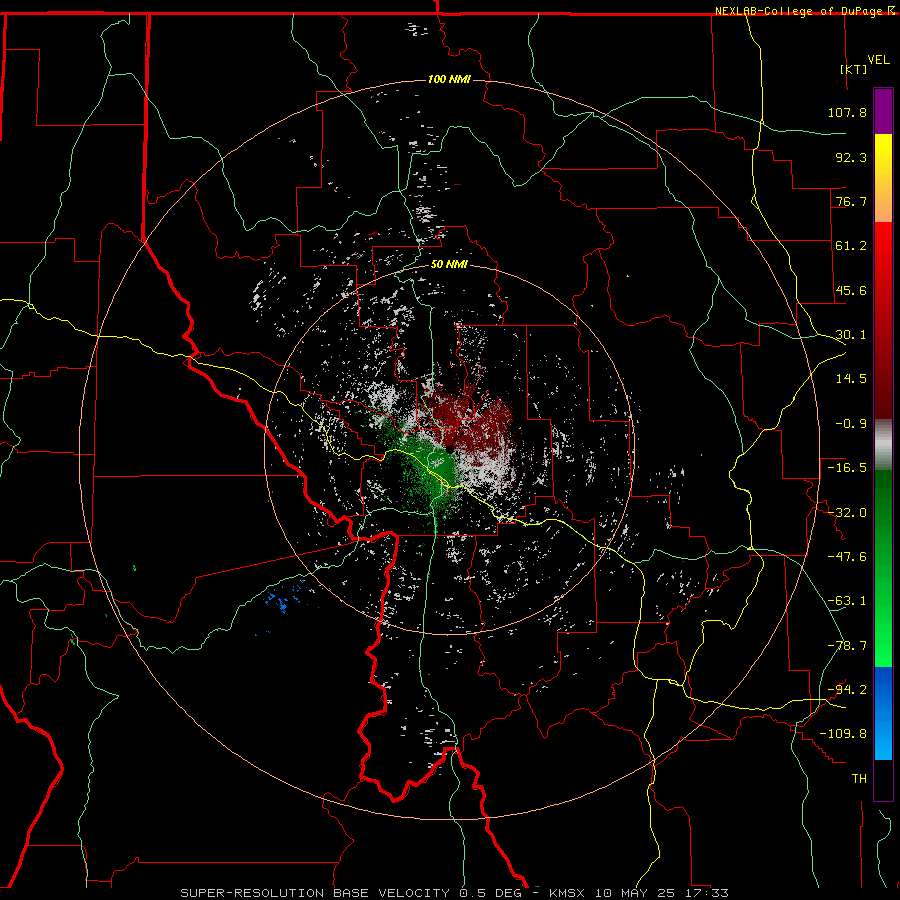This screenshot has height=900, width=900.
Task: Select the 92.3 value on velocity scale
Action: point(851,157)
